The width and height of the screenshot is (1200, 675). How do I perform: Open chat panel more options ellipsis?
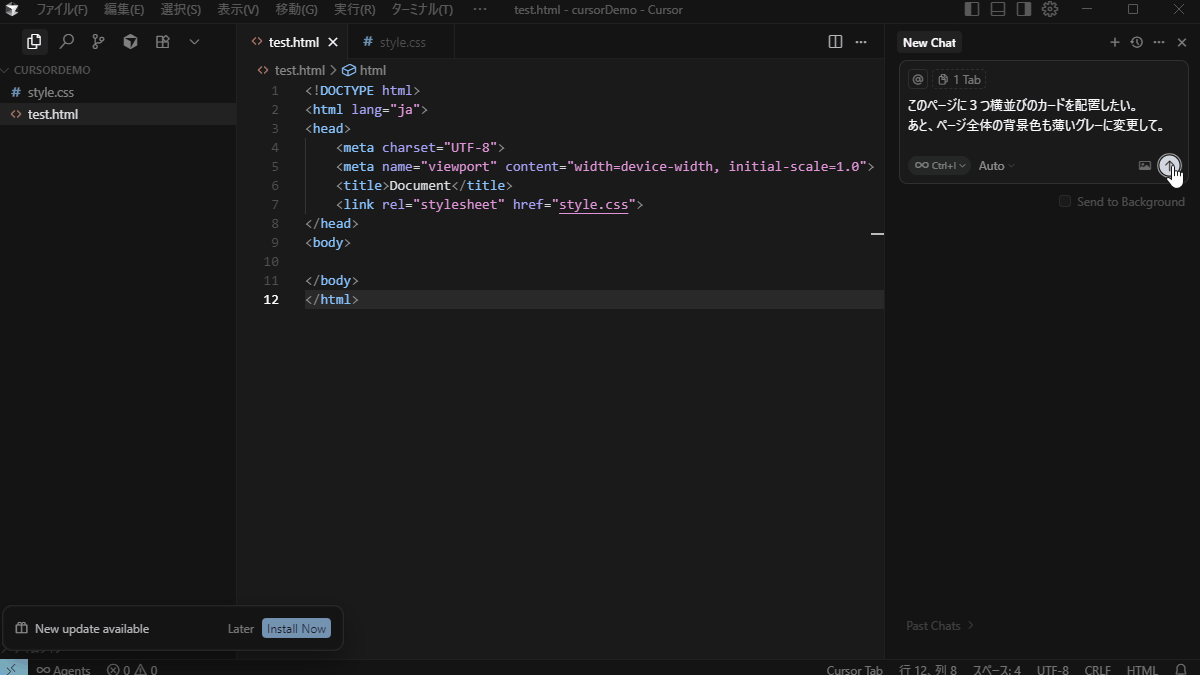[1159, 42]
